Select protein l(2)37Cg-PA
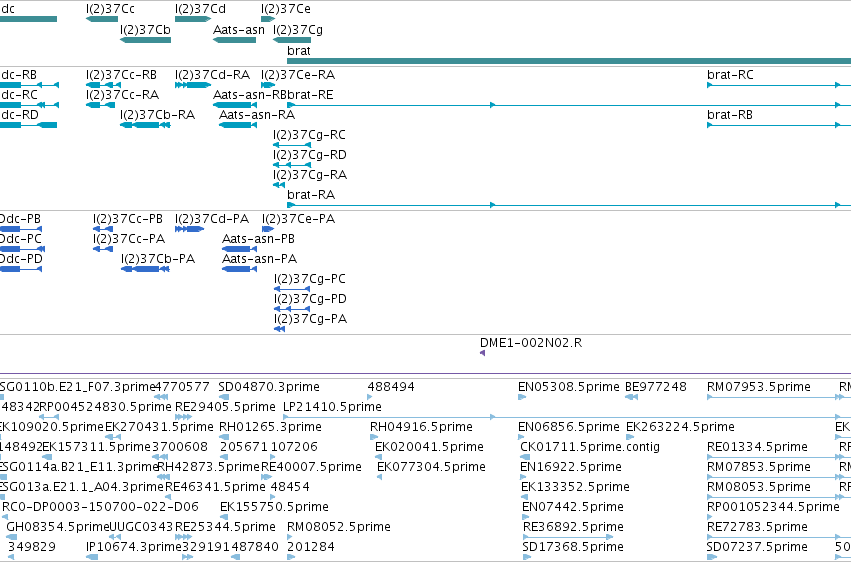This screenshot has width=851, height=562. click(280, 329)
